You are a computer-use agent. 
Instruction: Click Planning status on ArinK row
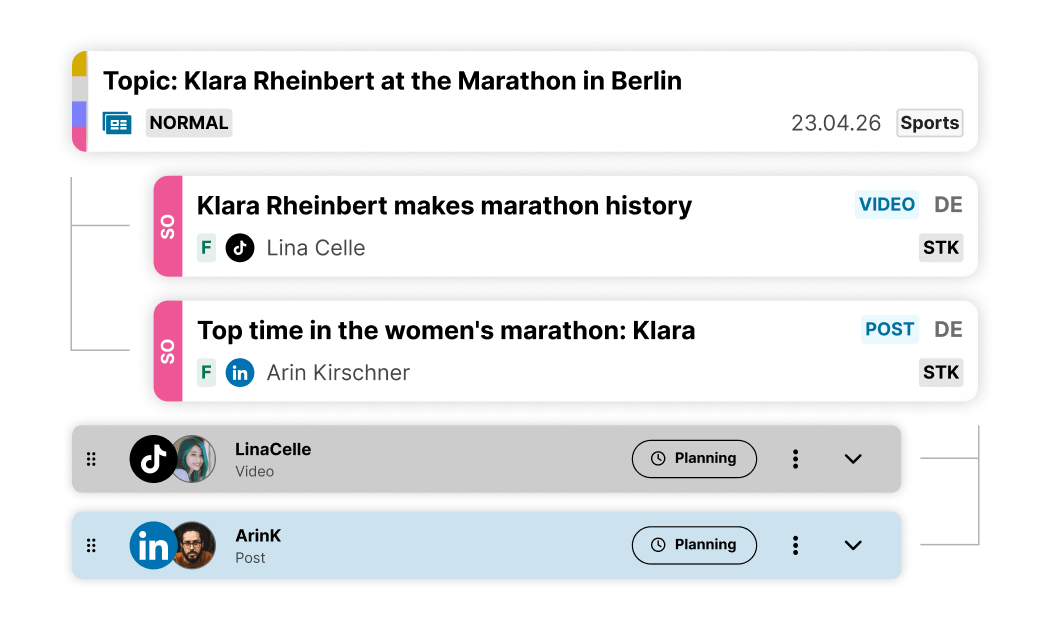tap(694, 546)
